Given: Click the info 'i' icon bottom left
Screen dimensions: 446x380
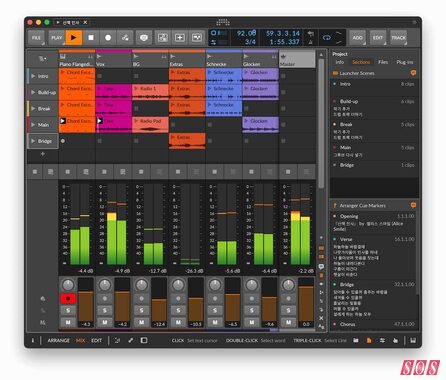Looking at the screenshot, I should [33, 340].
